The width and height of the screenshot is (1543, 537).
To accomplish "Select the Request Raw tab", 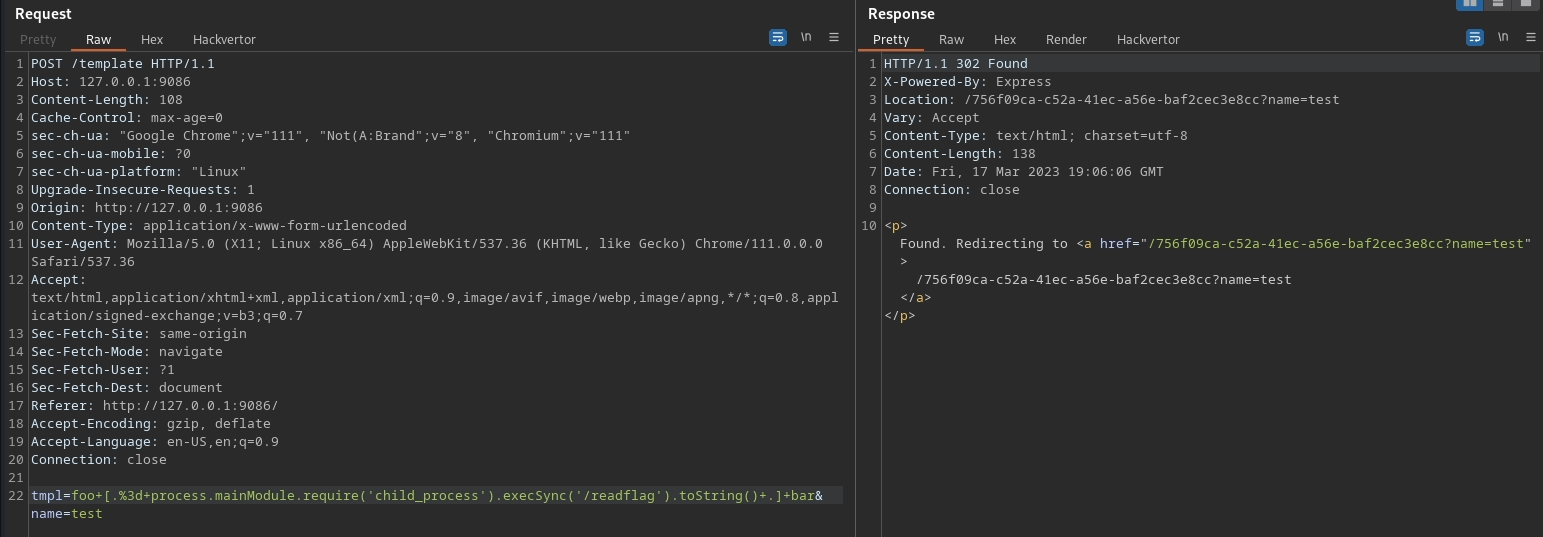I will tap(98, 39).
